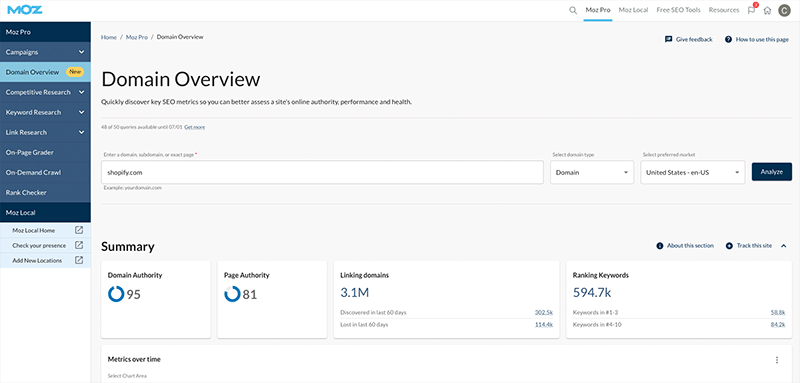The width and height of the screenshot is (800, 383).
Task: Click the Give feedback chat icon
Action: [668, 39]
